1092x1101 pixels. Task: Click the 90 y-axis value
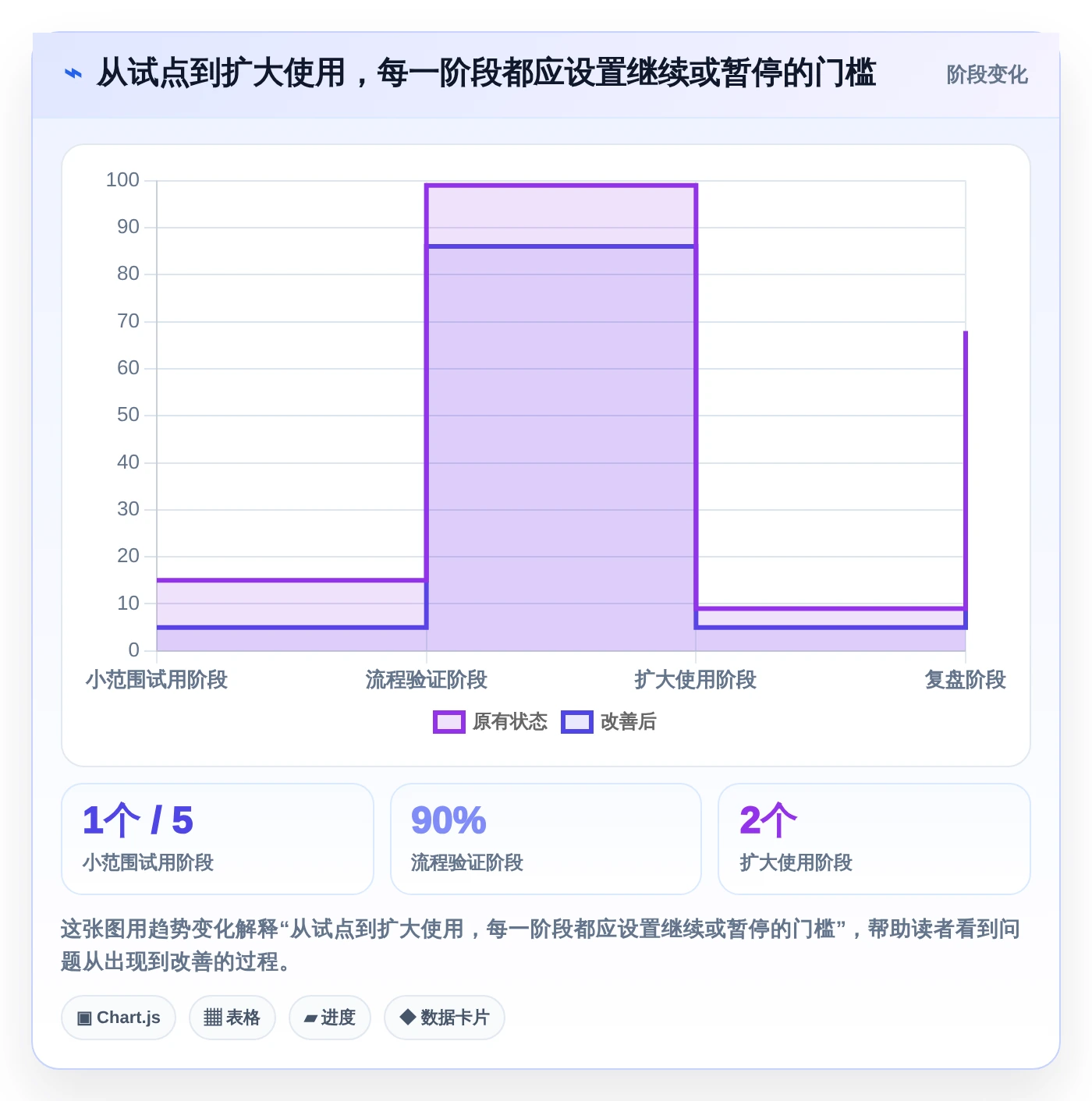pos(128,227)
